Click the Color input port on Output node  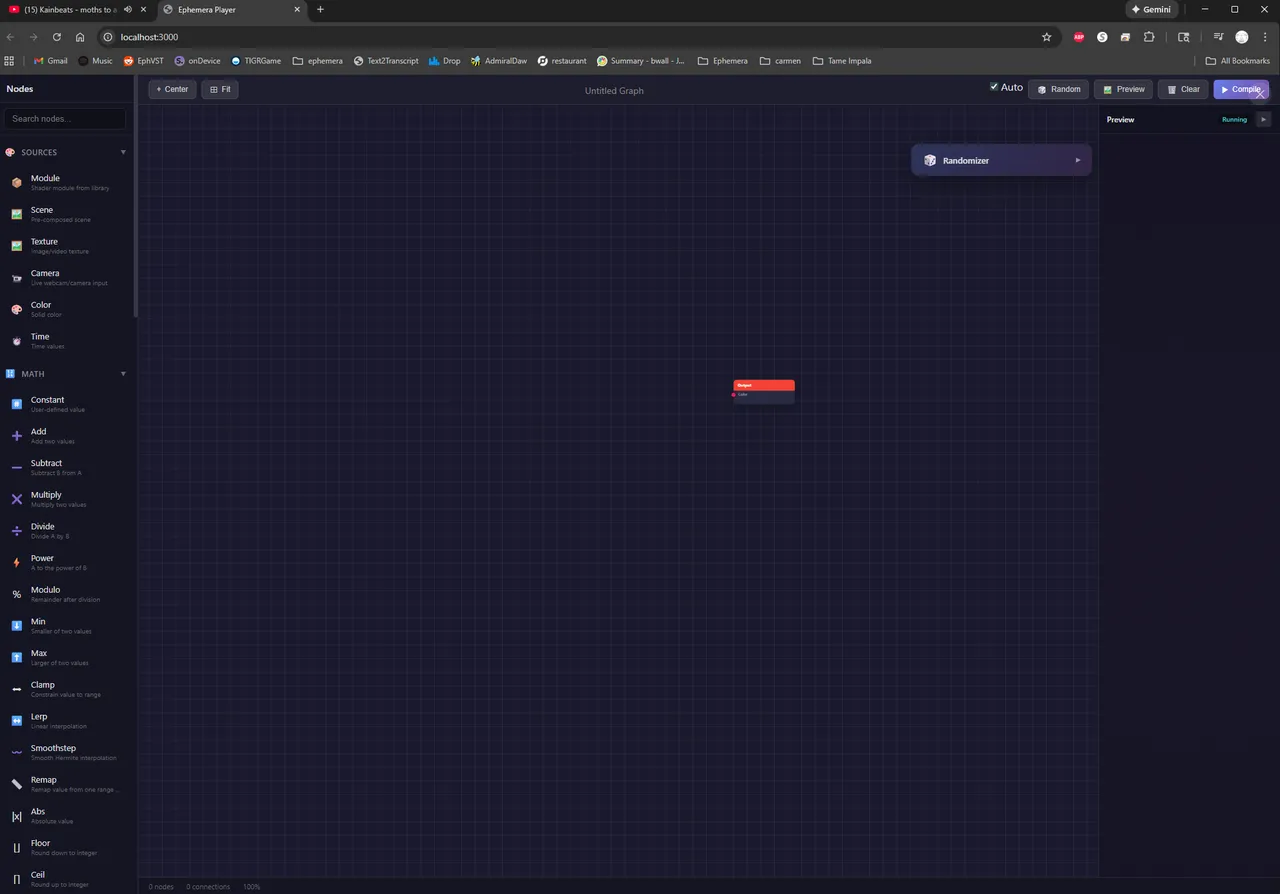[734, 395]
